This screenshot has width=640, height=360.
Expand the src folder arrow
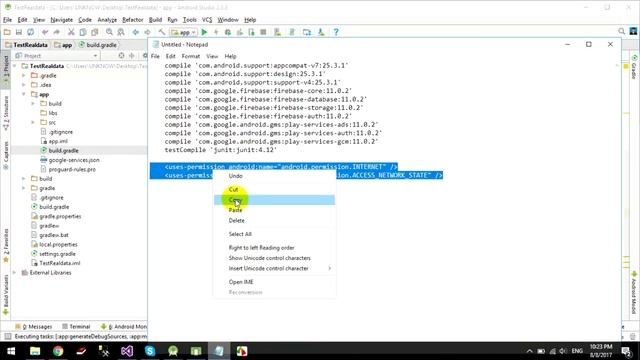point(33,122)
